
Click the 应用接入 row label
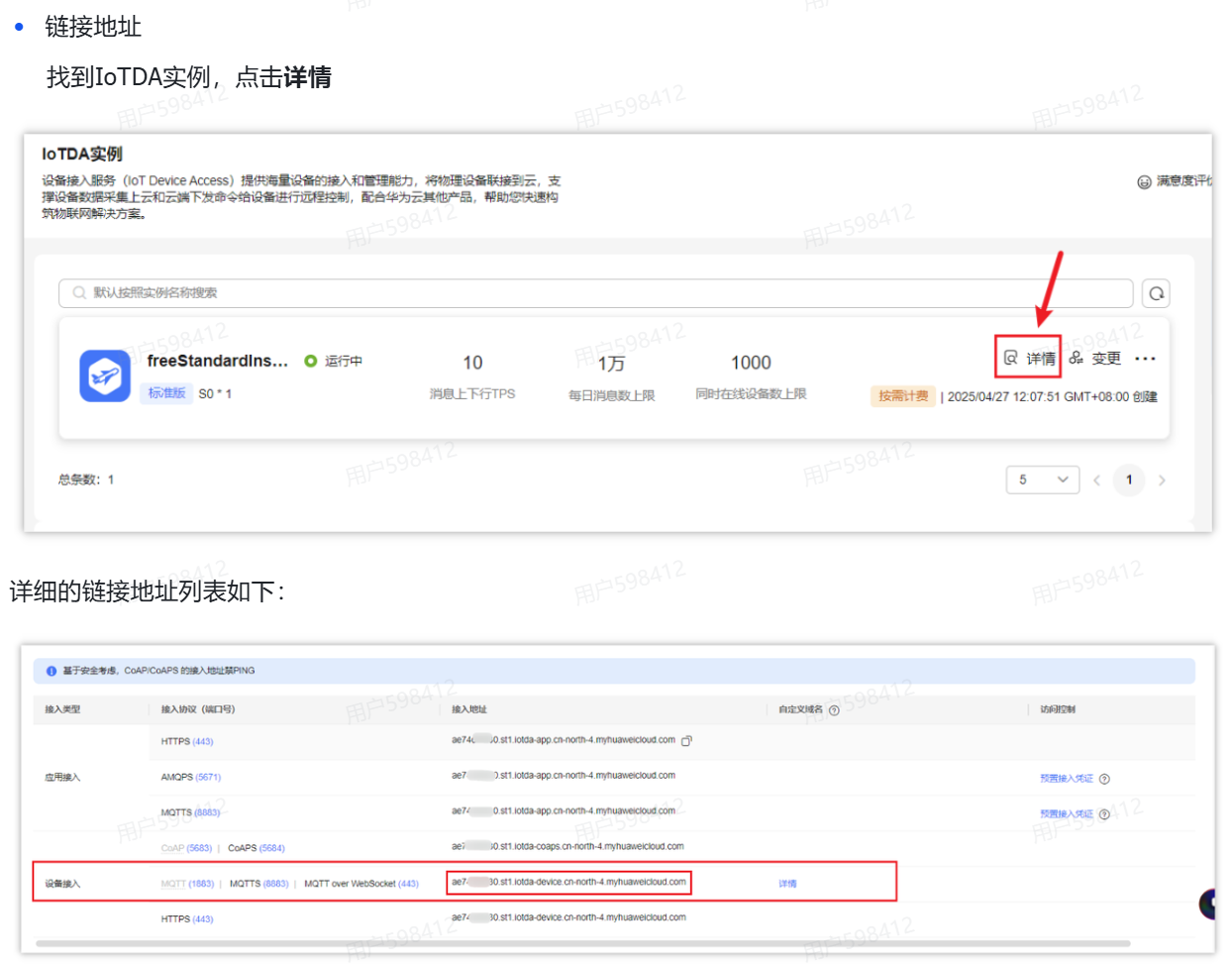62,778
